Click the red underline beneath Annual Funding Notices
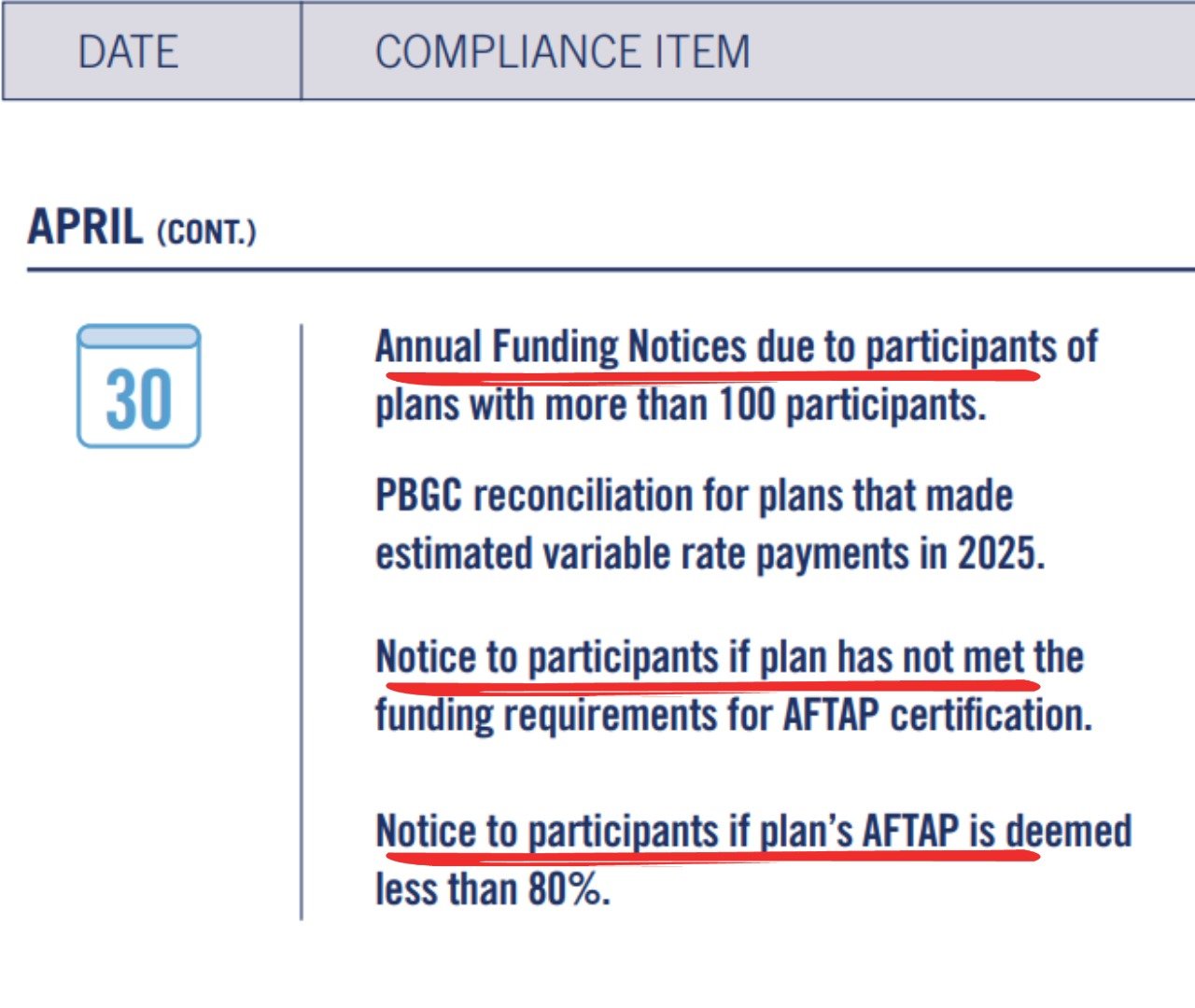The image size is (1195, 1008). (712, 376)
